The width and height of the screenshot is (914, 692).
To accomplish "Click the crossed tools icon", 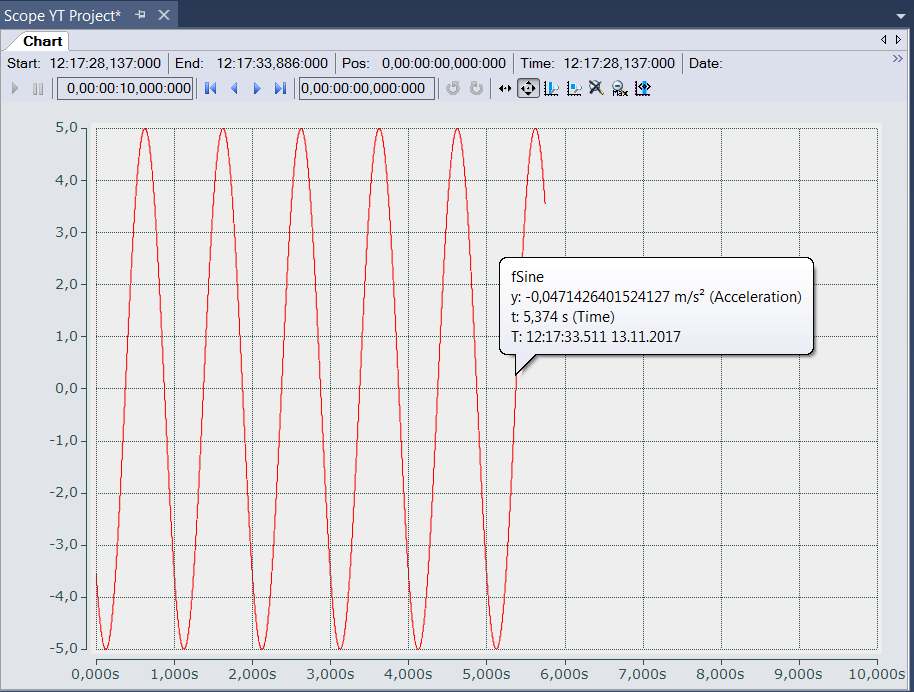I will [596, 88].
